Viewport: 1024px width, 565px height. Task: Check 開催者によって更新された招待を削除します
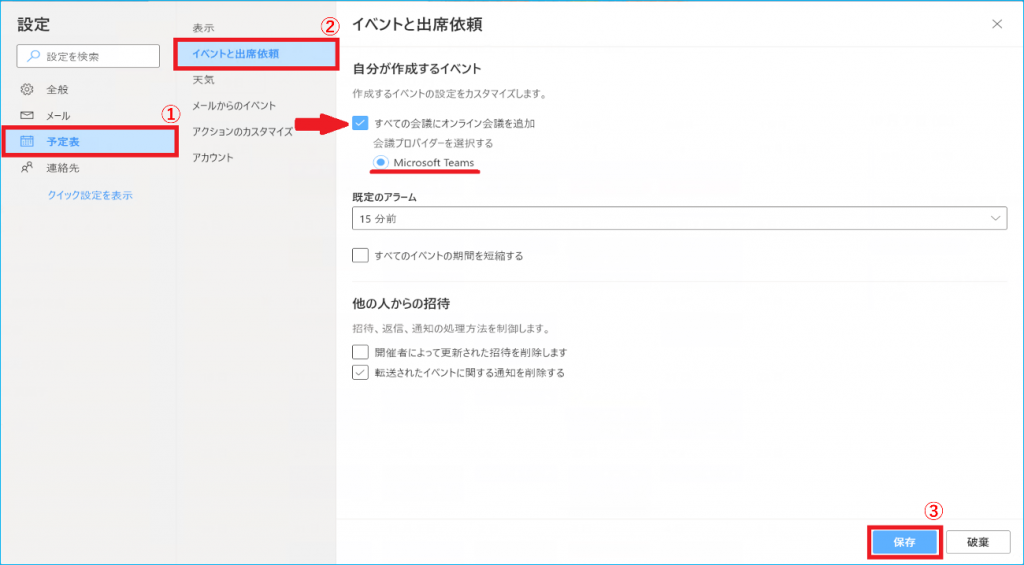pos(361,353)
